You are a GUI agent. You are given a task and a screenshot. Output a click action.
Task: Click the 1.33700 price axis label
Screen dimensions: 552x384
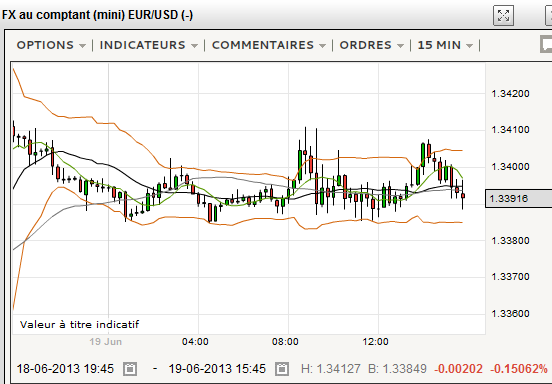click(510, 277)
